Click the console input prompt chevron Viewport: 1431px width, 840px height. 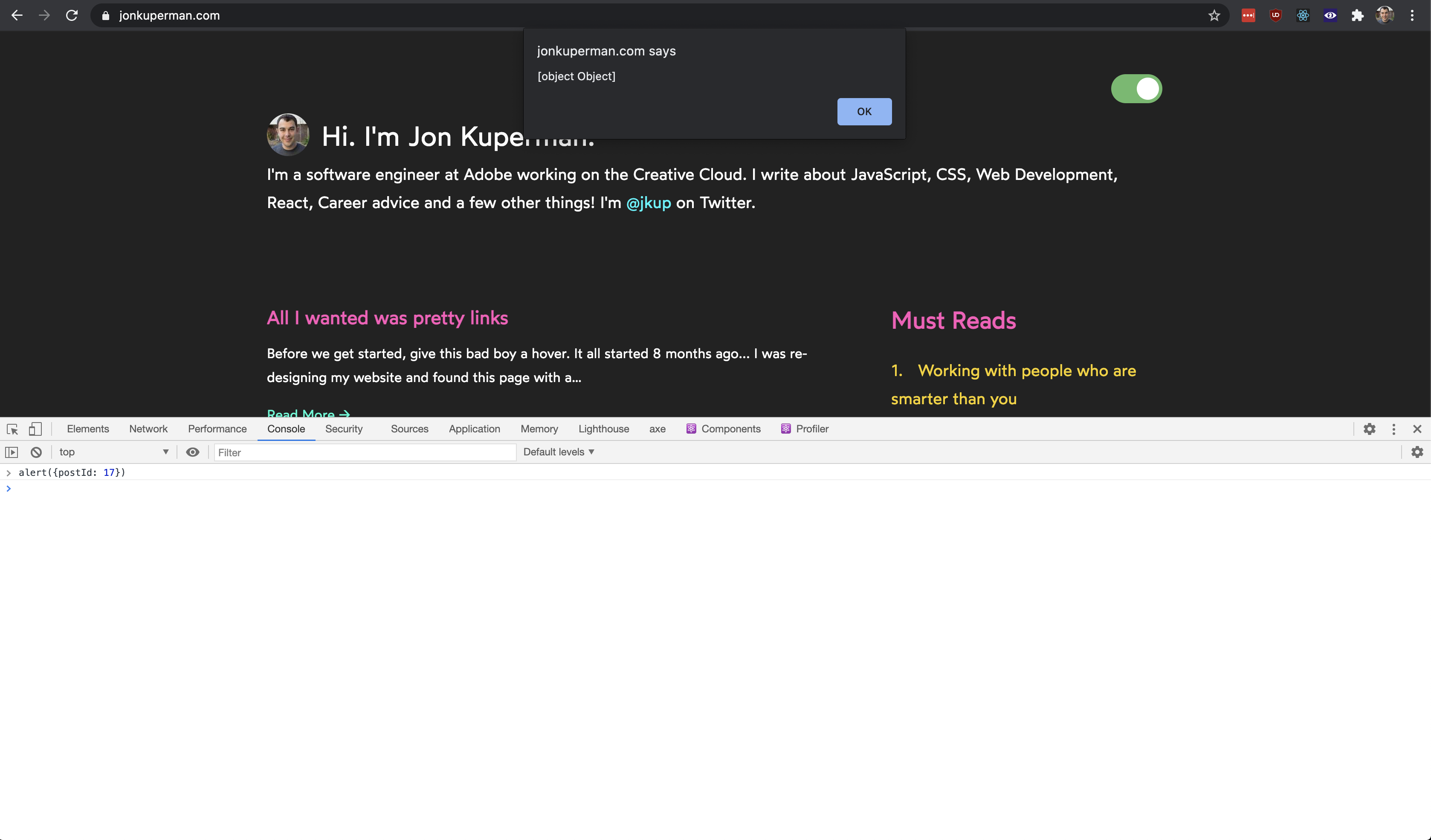click(9, 489)
